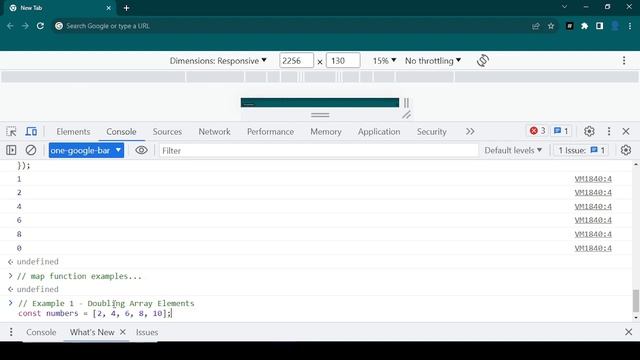Rotate the device viewport
640x360 pixels.
click(x=483, y=61)
